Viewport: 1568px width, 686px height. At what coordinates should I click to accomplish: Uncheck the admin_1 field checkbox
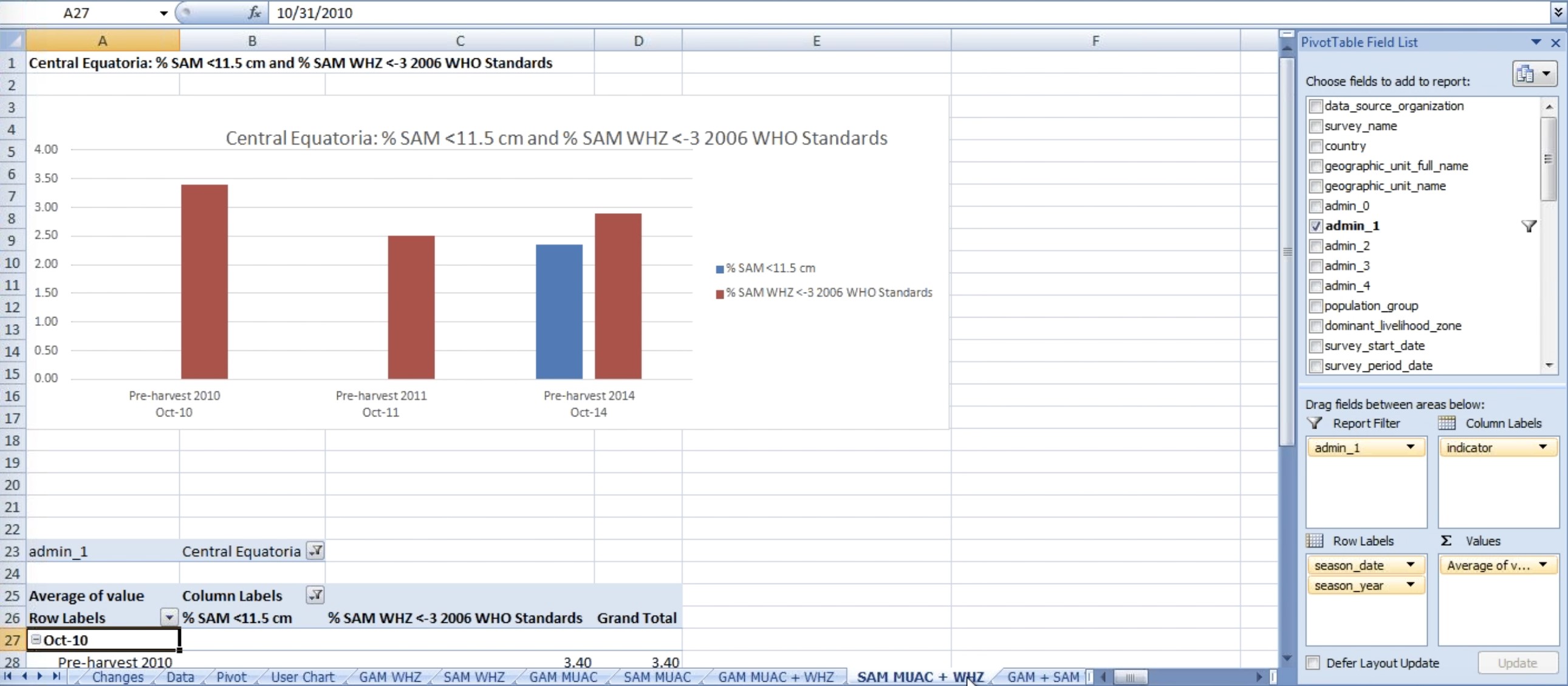pyautogui.click(x=1315, y=226)
